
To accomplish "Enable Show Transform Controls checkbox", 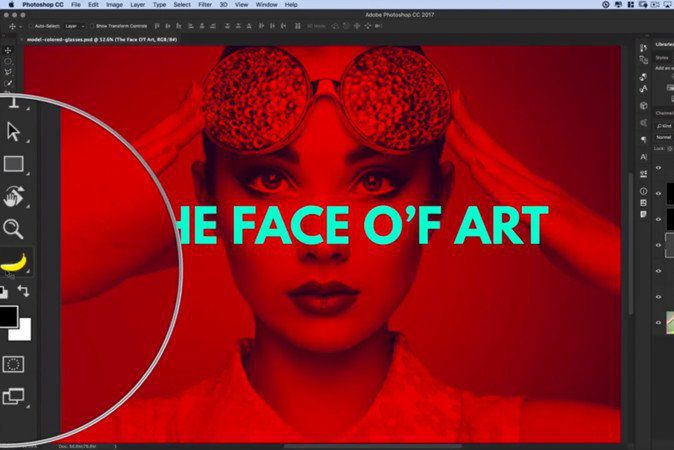I will (x=92, y=26).
